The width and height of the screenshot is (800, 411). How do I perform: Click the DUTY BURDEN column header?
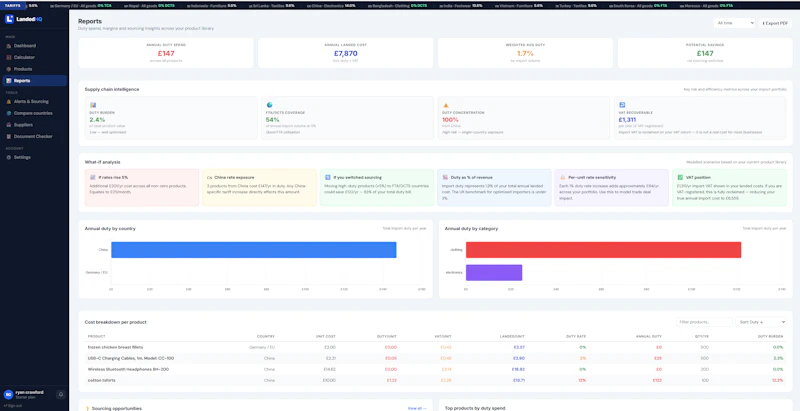[x=770, y=337]
